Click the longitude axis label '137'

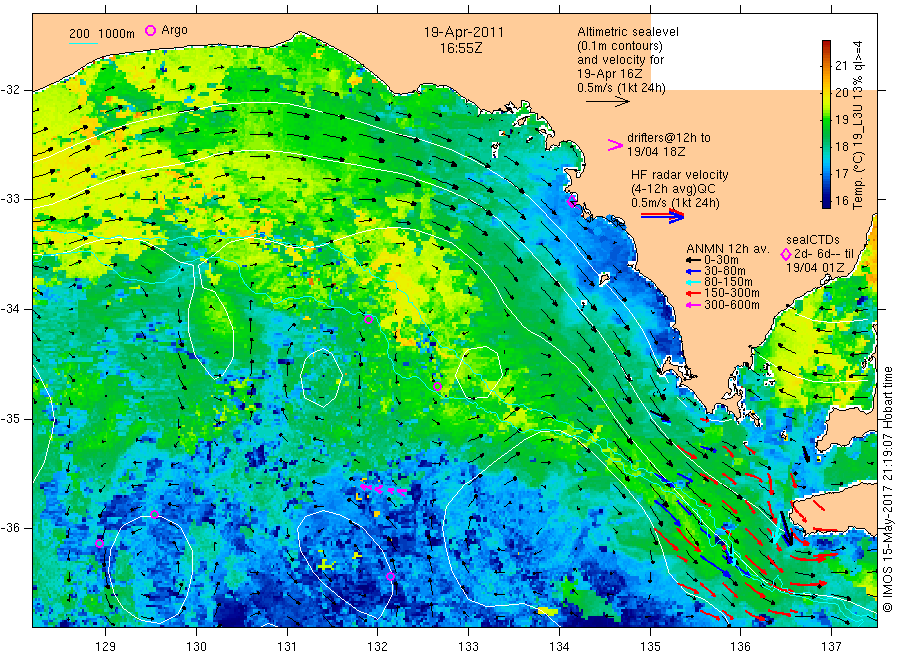pos(831,647)
